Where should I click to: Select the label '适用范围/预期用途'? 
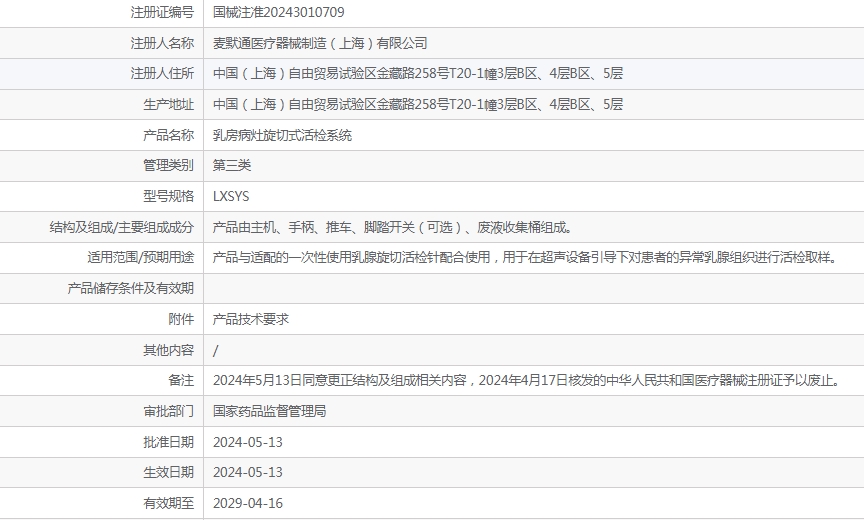[x=141, y=257]
